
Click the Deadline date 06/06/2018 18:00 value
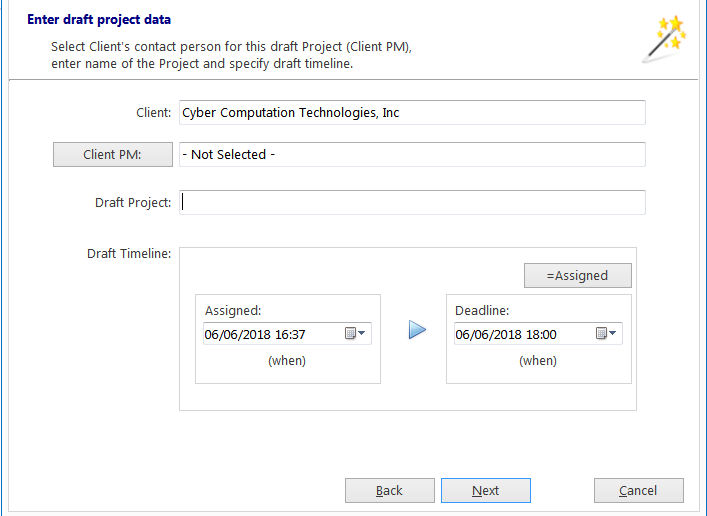point(506,335)
